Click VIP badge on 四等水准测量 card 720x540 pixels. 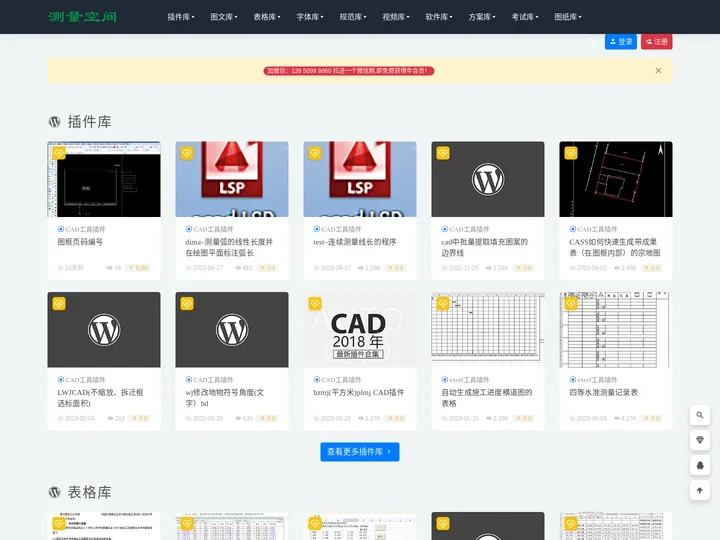[x=571, y=304]
